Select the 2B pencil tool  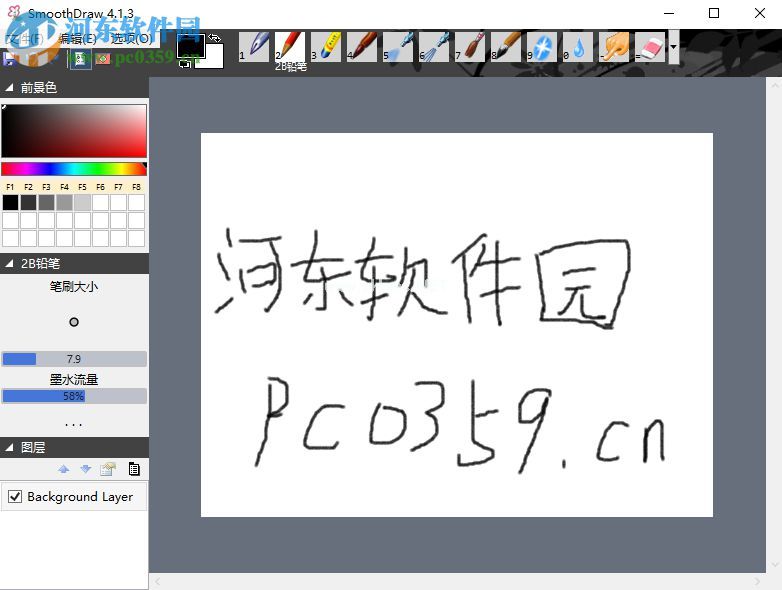pyautogui.click(x=290, y=47)
